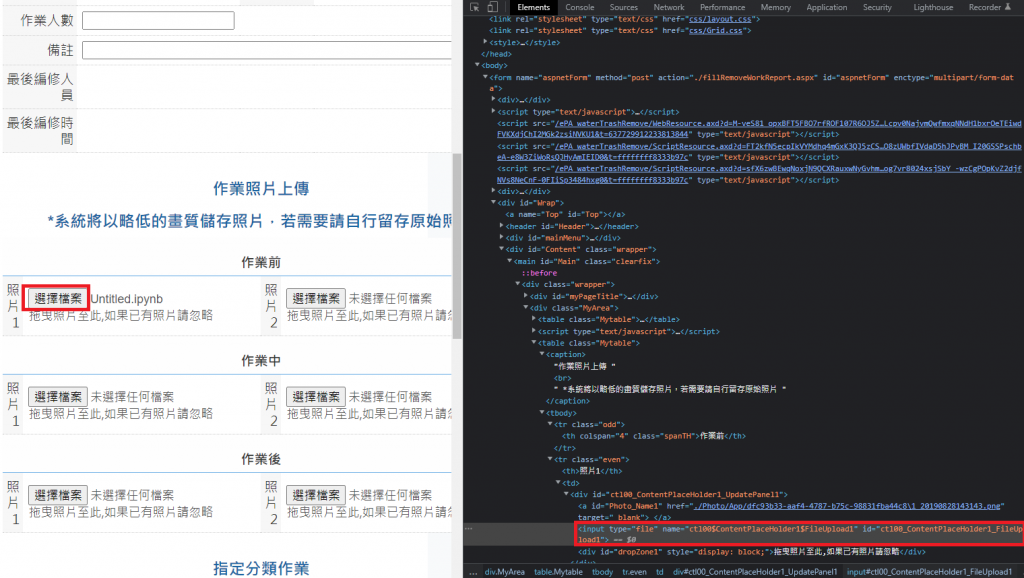Collapse the caption element node
Viewport: 1024px width, 578px height.
(x=541, y=354)
